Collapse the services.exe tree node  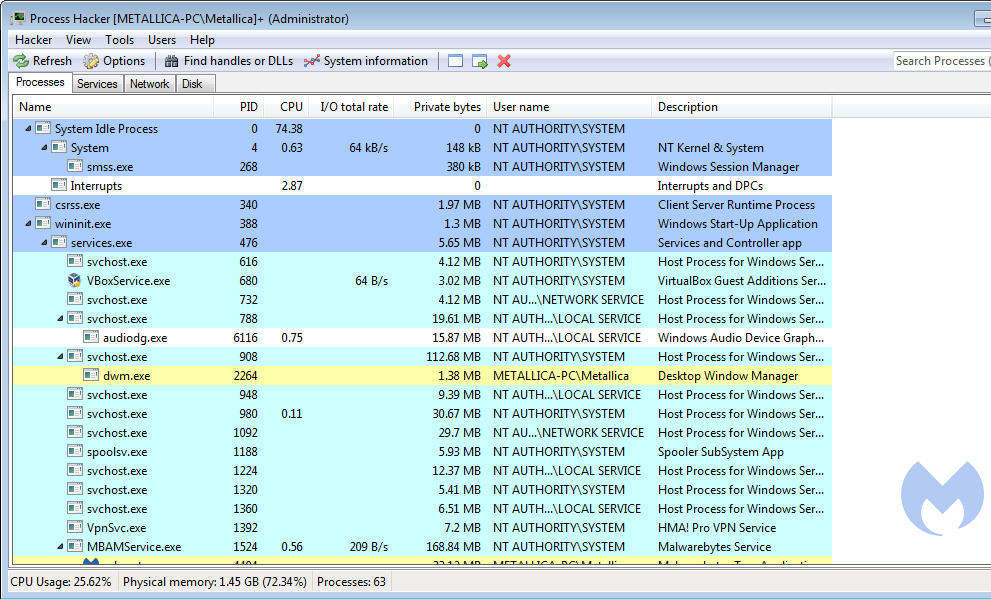click(44, 243)
